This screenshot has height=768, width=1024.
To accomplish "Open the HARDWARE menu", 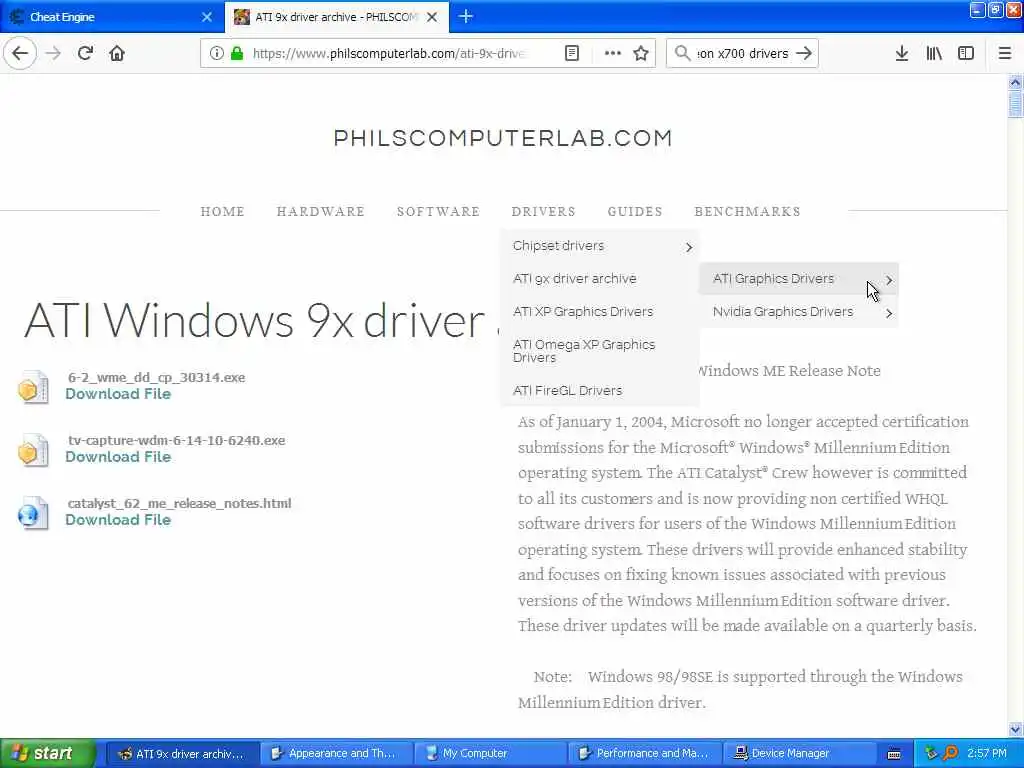I will pos(321,211).
